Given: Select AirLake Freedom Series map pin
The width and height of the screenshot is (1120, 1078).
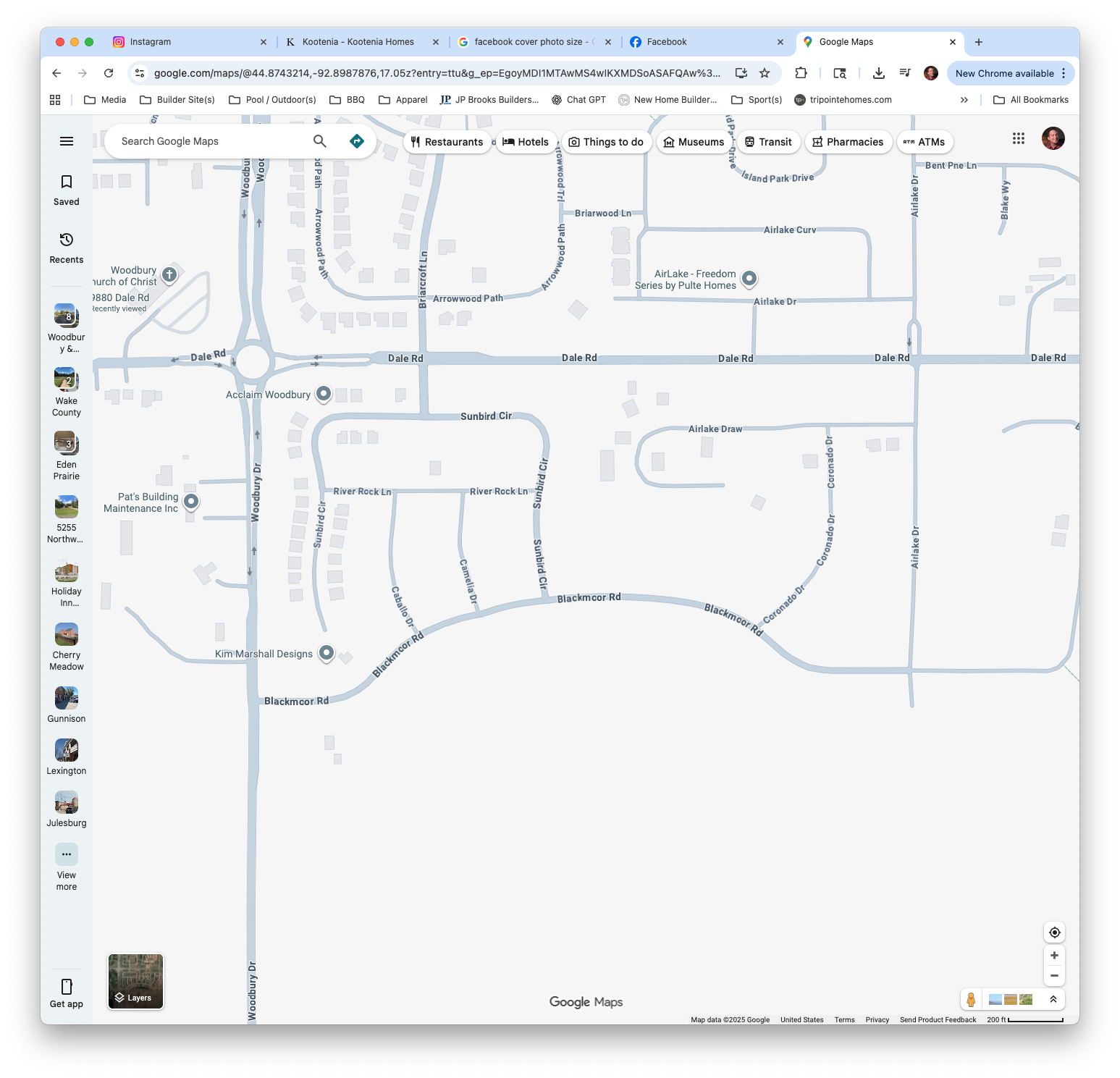Looking at the screenshot, I should (749, 278).
